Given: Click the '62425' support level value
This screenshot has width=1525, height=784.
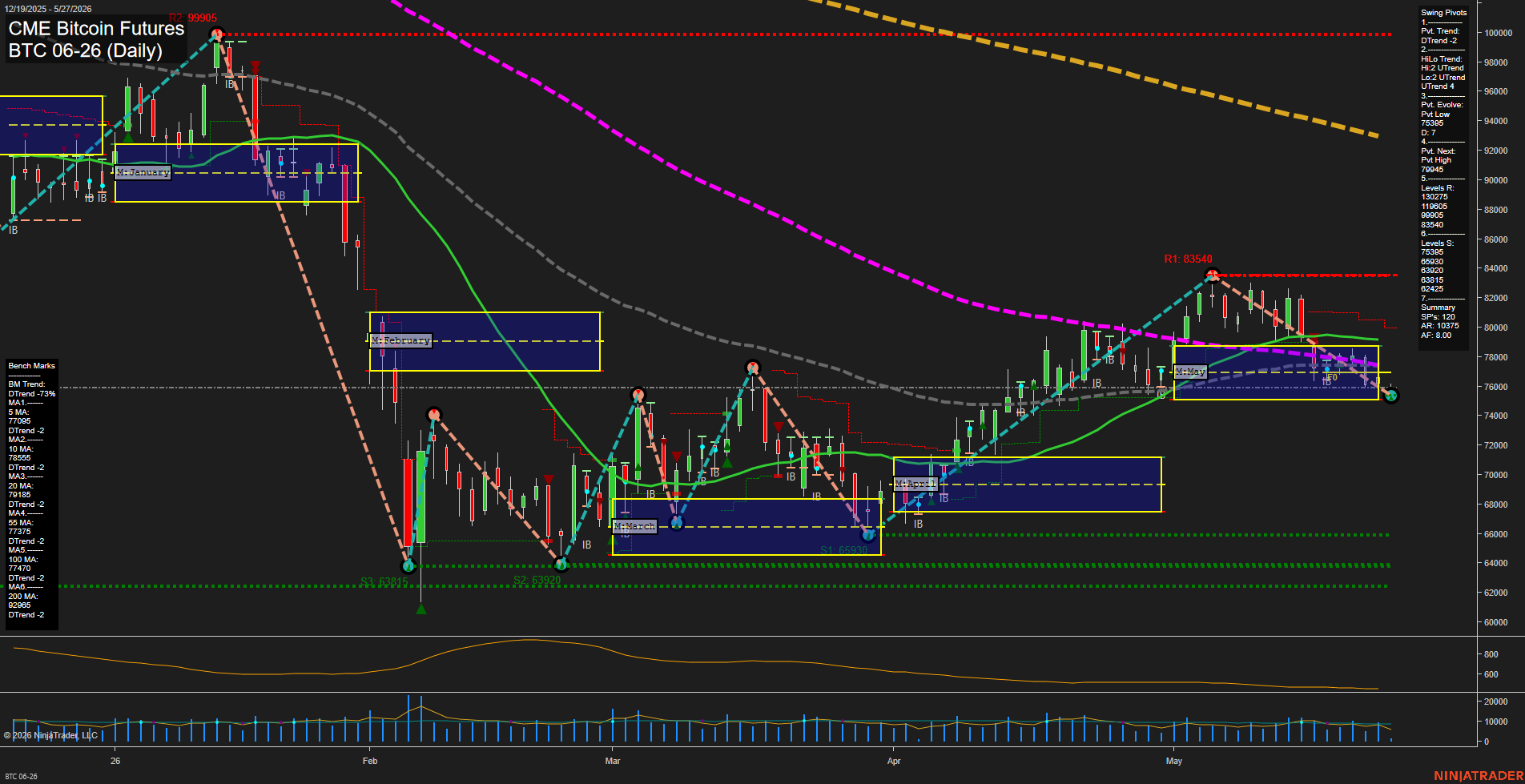Looking at the screenshot, I should coord(1433,289).
